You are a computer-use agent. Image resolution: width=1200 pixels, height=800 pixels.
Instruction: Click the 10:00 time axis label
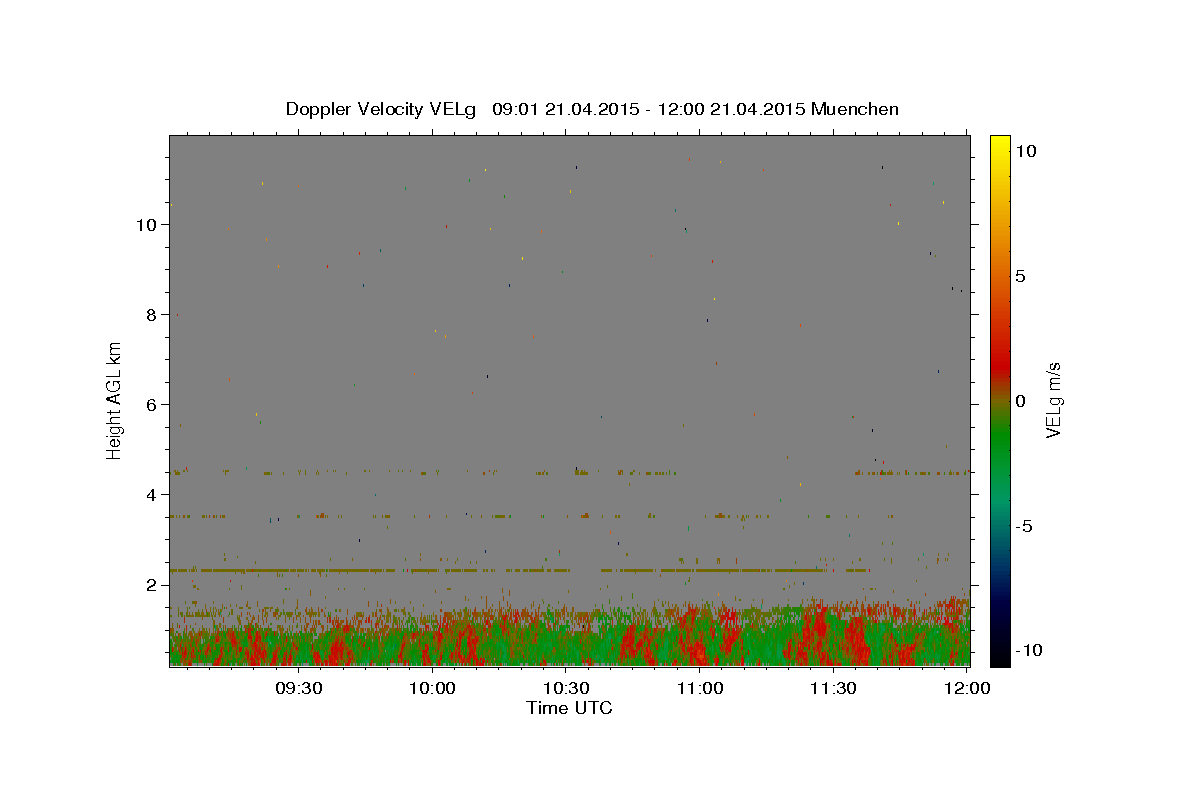coord(433,688)
